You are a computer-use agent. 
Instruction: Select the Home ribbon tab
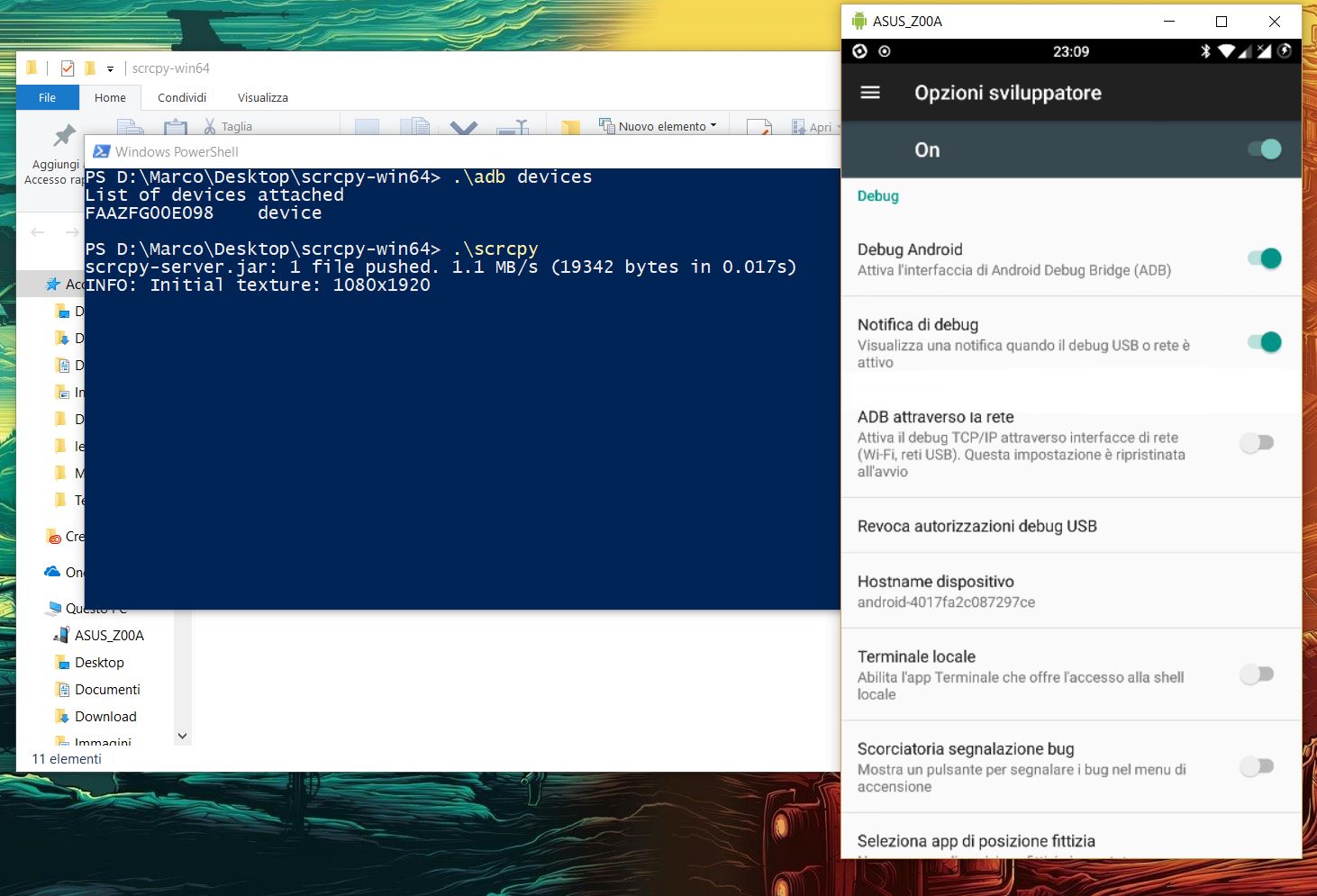click(x=110, y=97)
